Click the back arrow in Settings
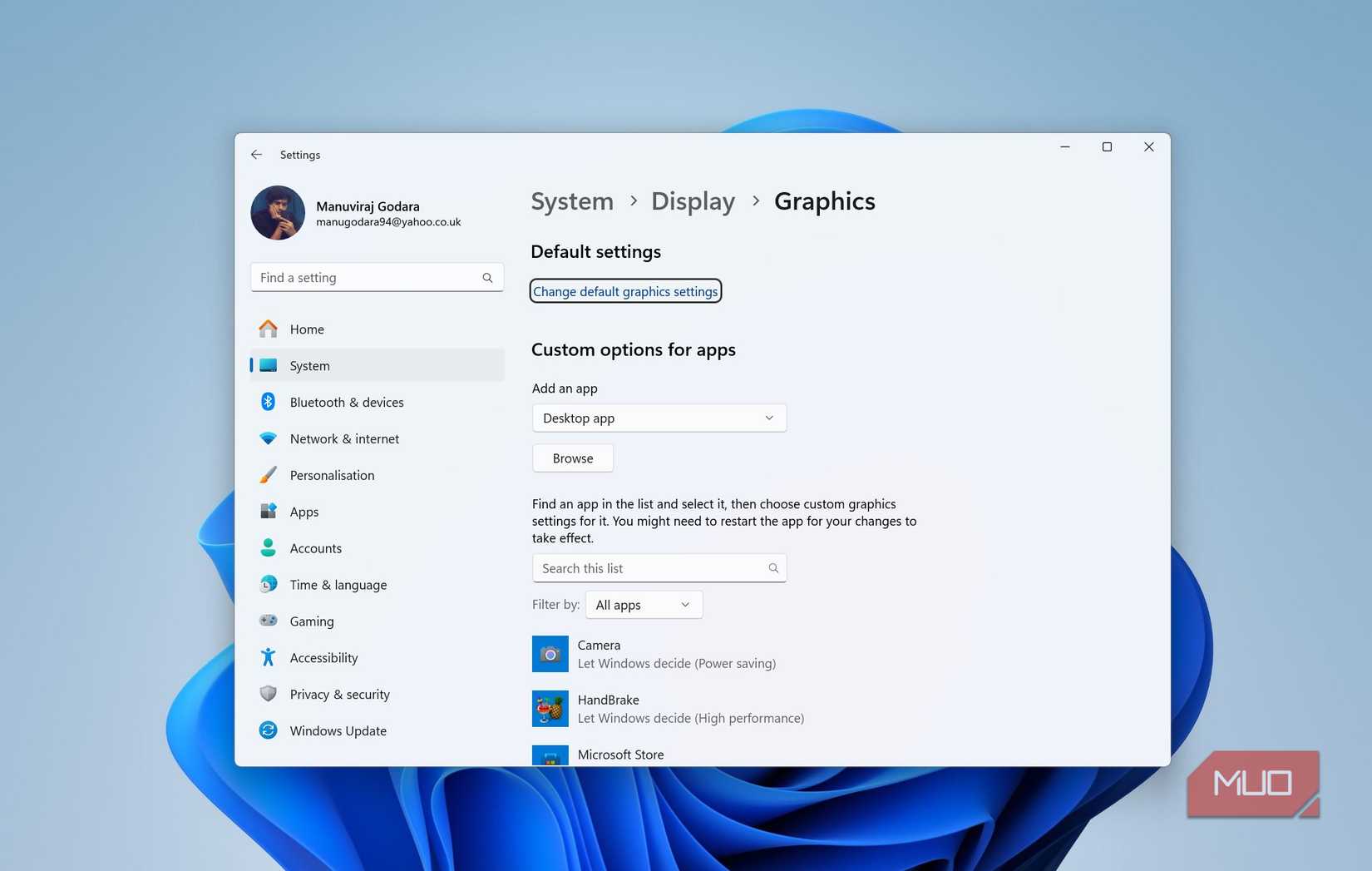The width and height of the screenshot is (1372, 871). (256, 155)
